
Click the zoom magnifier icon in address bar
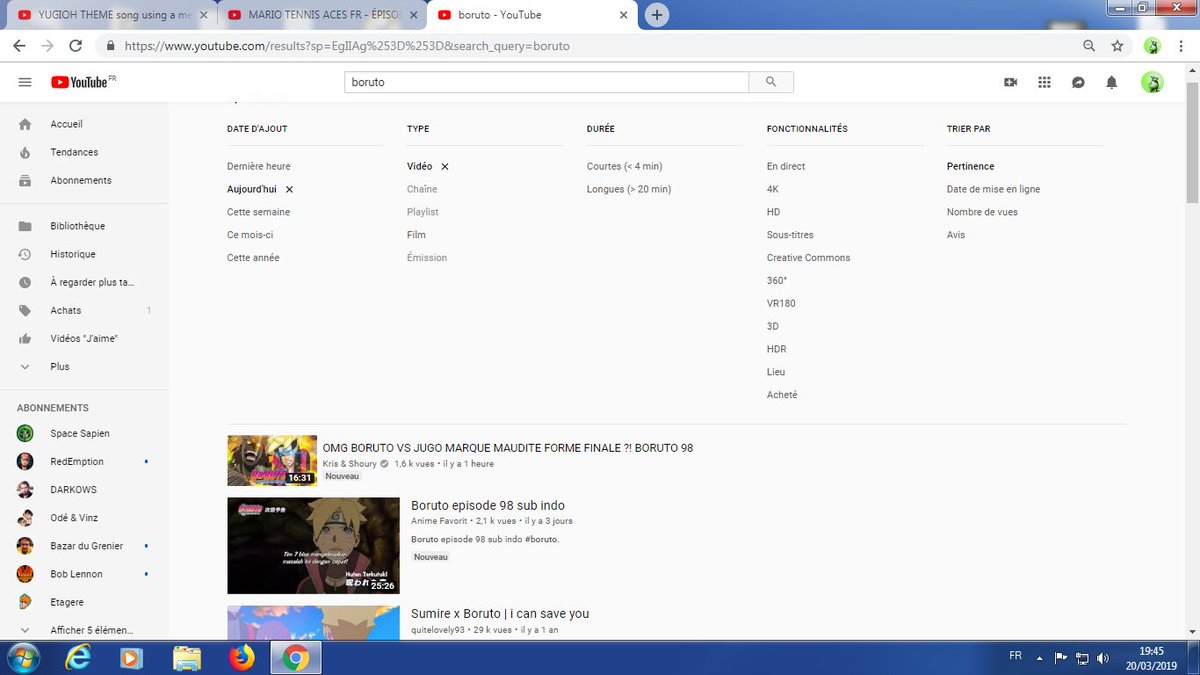1089,46
